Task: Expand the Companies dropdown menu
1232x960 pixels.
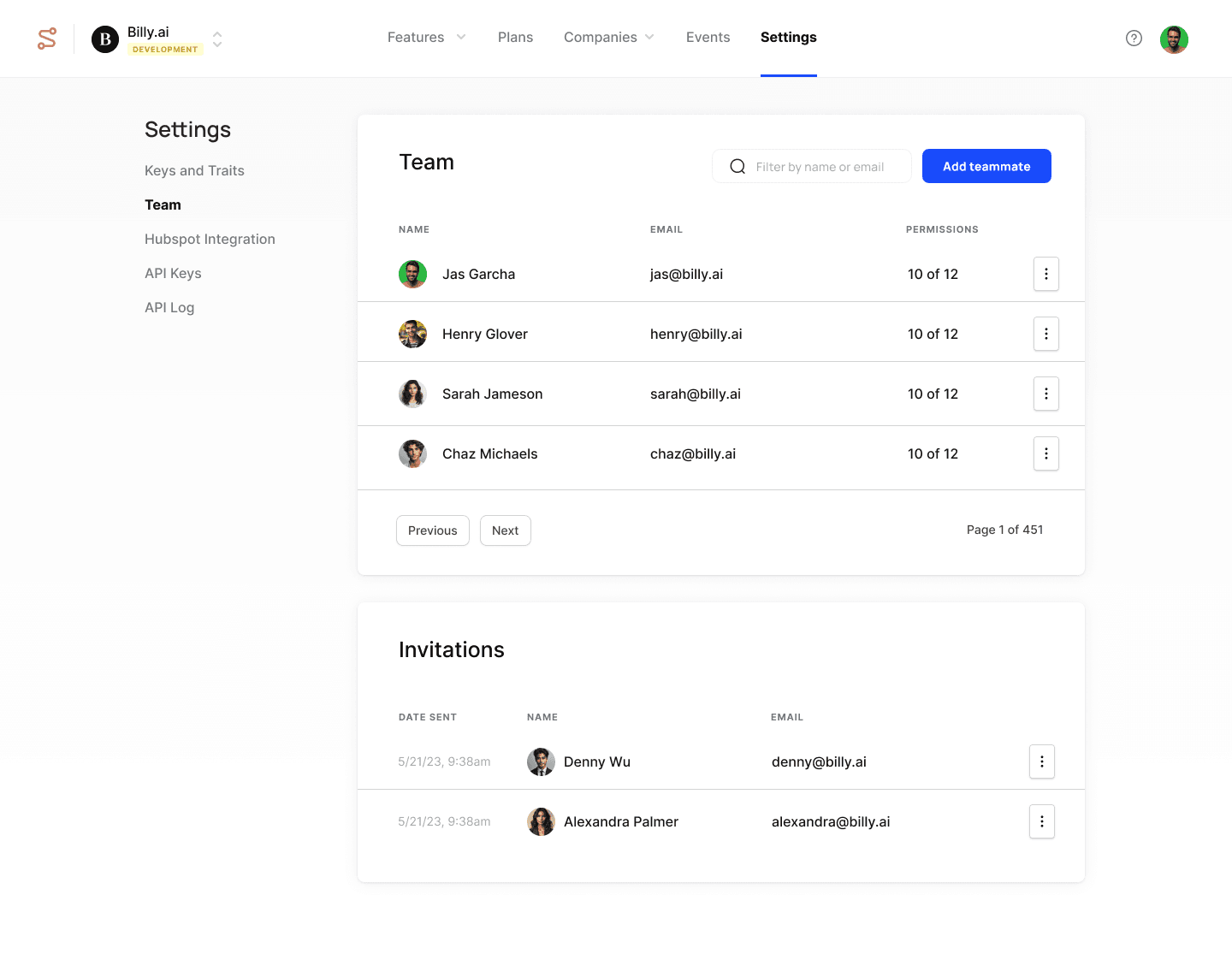Action: [x=608, y=38]
